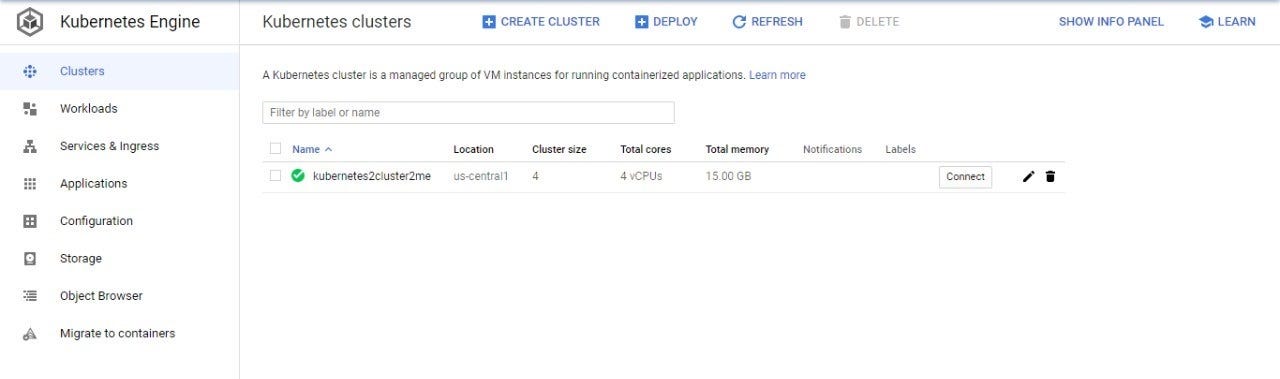Open the Configuration section
This screenshot has width=1280, height=379.
pos(96,221)
